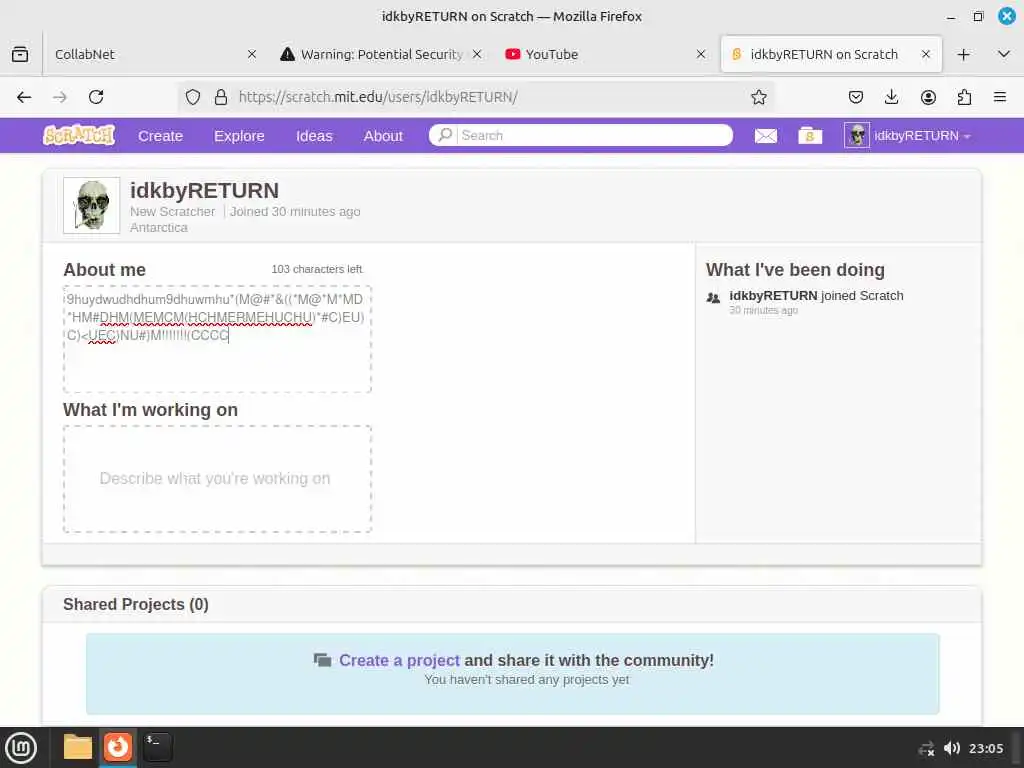The image size is (1024, 768).
Task: Click the What I'm working on box
Action: point(217,479)
